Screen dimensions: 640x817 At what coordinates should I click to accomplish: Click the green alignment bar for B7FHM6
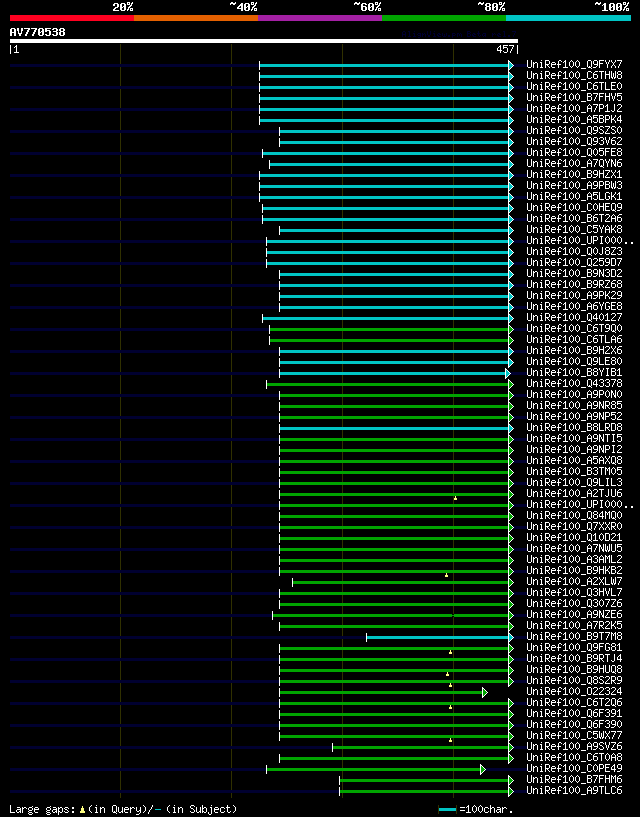(424, 780)
